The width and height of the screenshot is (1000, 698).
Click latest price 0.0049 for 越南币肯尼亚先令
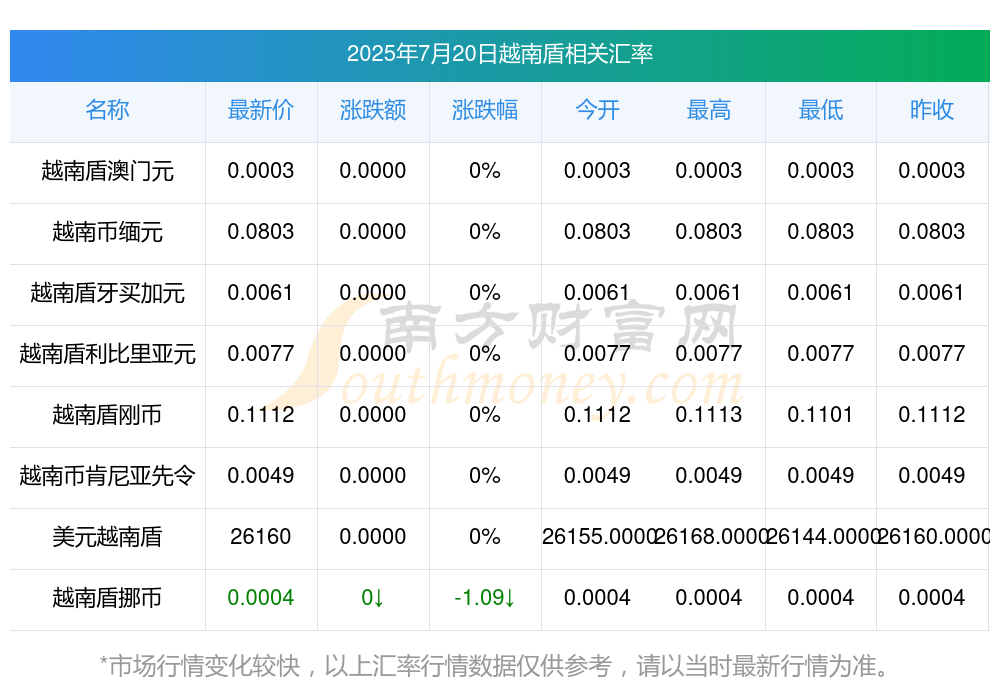(x=261, y=475)
